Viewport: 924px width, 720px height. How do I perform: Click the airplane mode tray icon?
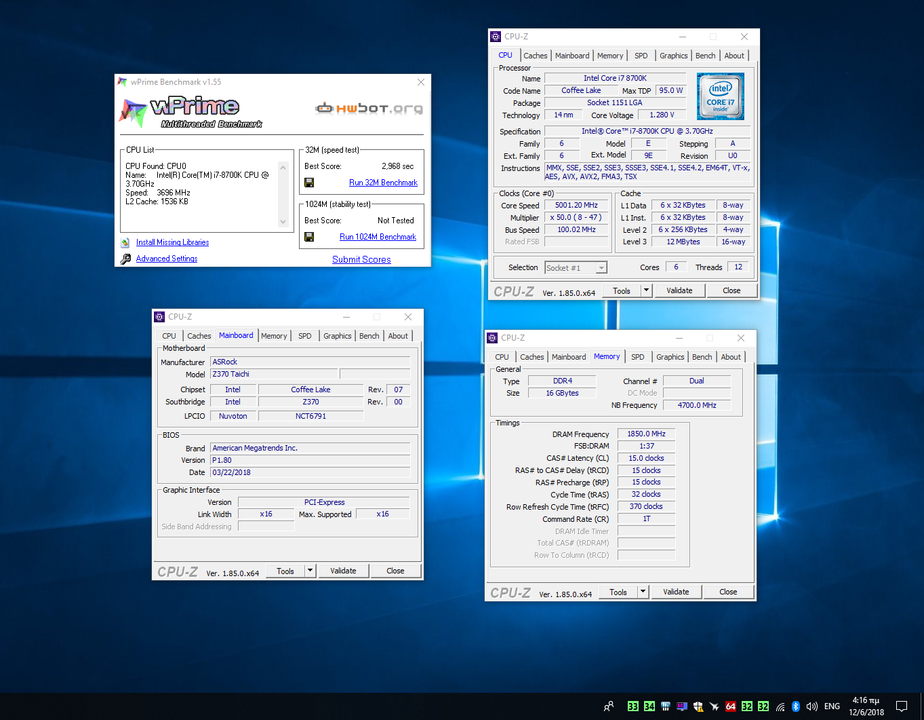click(714, 706)
